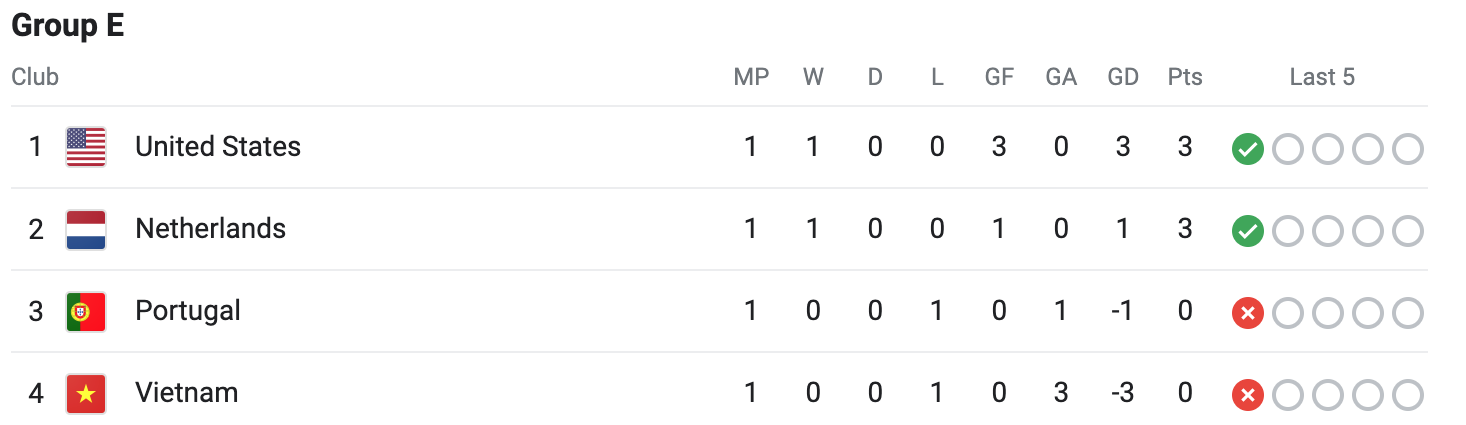Select the Vietnam team name

(x=187, y=393)
